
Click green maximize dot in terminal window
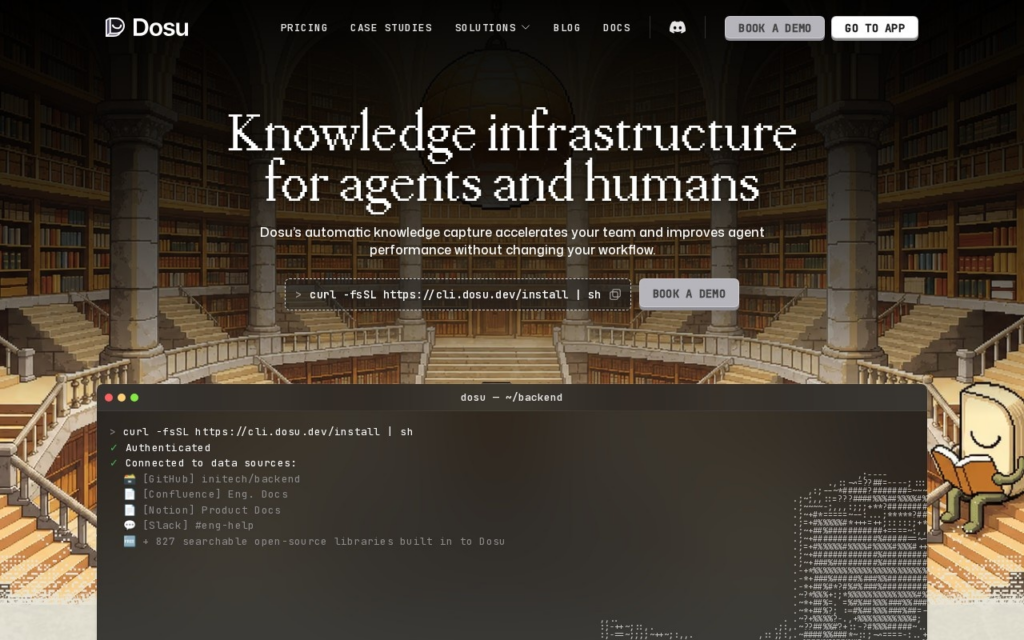(134, 398)
